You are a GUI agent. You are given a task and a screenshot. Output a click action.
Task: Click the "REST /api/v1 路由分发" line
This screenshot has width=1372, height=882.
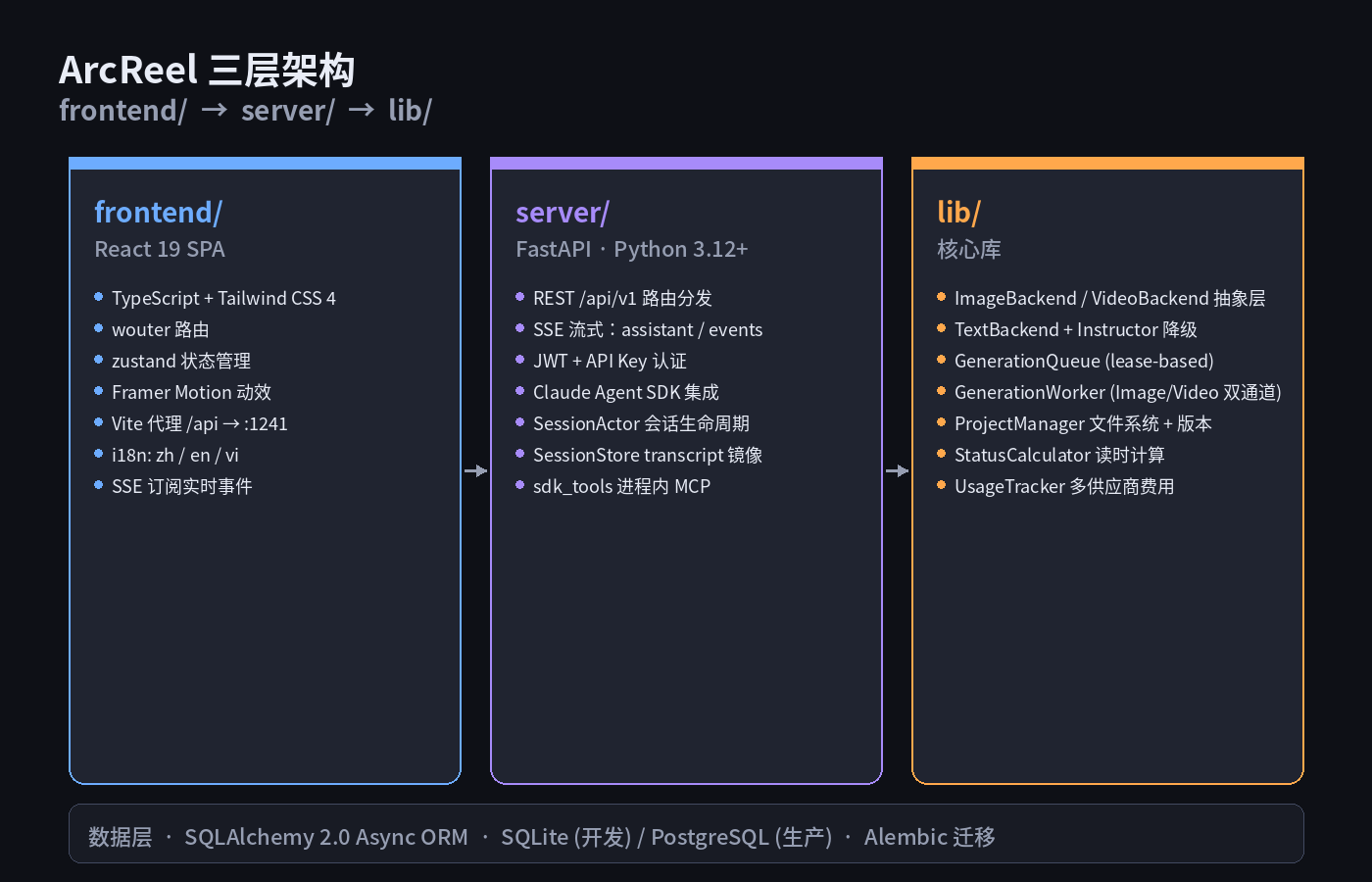pyautogui.click(x=622, y=298)
